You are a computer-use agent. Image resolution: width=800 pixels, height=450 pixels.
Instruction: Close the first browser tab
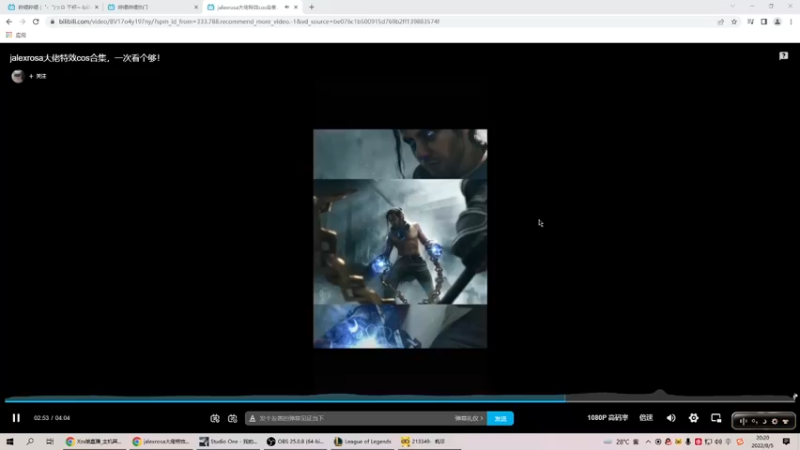tap(96, 7)
